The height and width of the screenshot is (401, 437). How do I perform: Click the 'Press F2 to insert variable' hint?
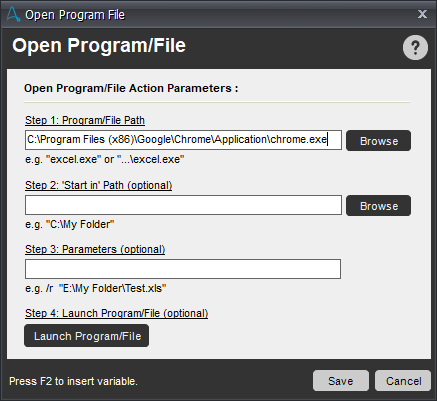[73, 381]
